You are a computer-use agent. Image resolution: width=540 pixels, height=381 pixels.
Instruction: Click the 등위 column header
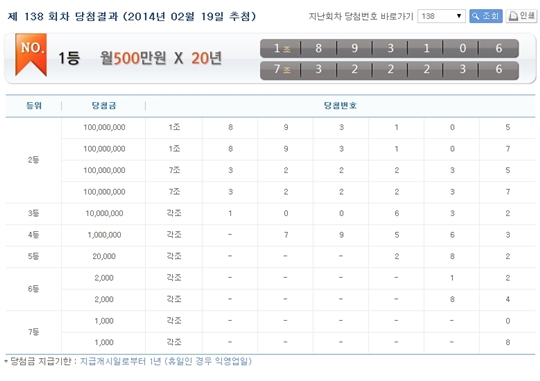(34, 106)
